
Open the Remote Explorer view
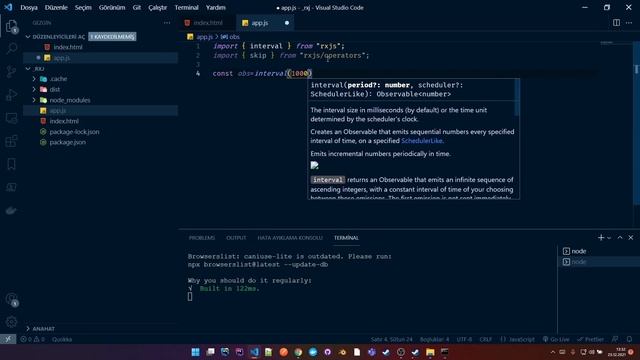click(11, 118)
